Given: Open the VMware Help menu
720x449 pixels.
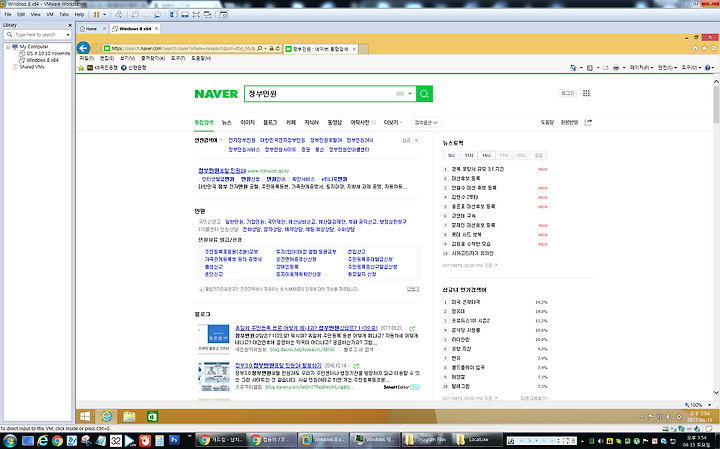Looking at the screenshot, I should click(79, 15).
